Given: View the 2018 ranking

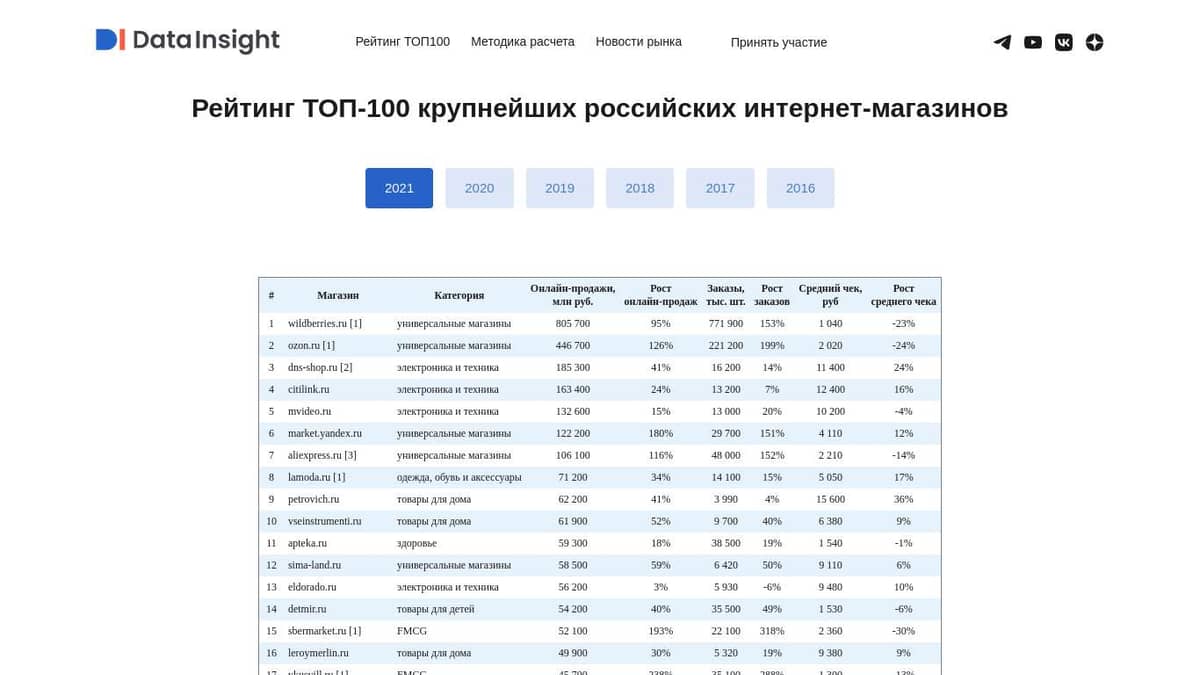Looking at the screenshot, I should point(639,188).
